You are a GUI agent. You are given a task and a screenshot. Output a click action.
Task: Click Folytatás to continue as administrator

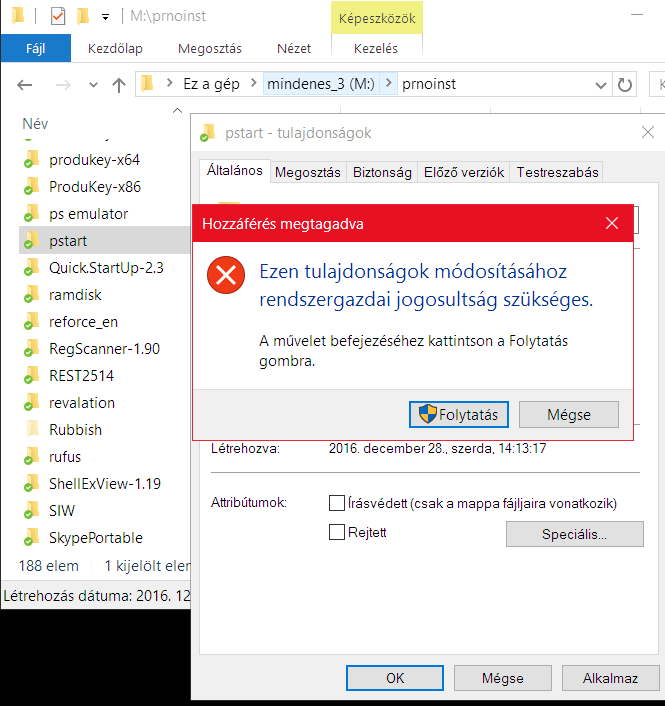point(459,414)
